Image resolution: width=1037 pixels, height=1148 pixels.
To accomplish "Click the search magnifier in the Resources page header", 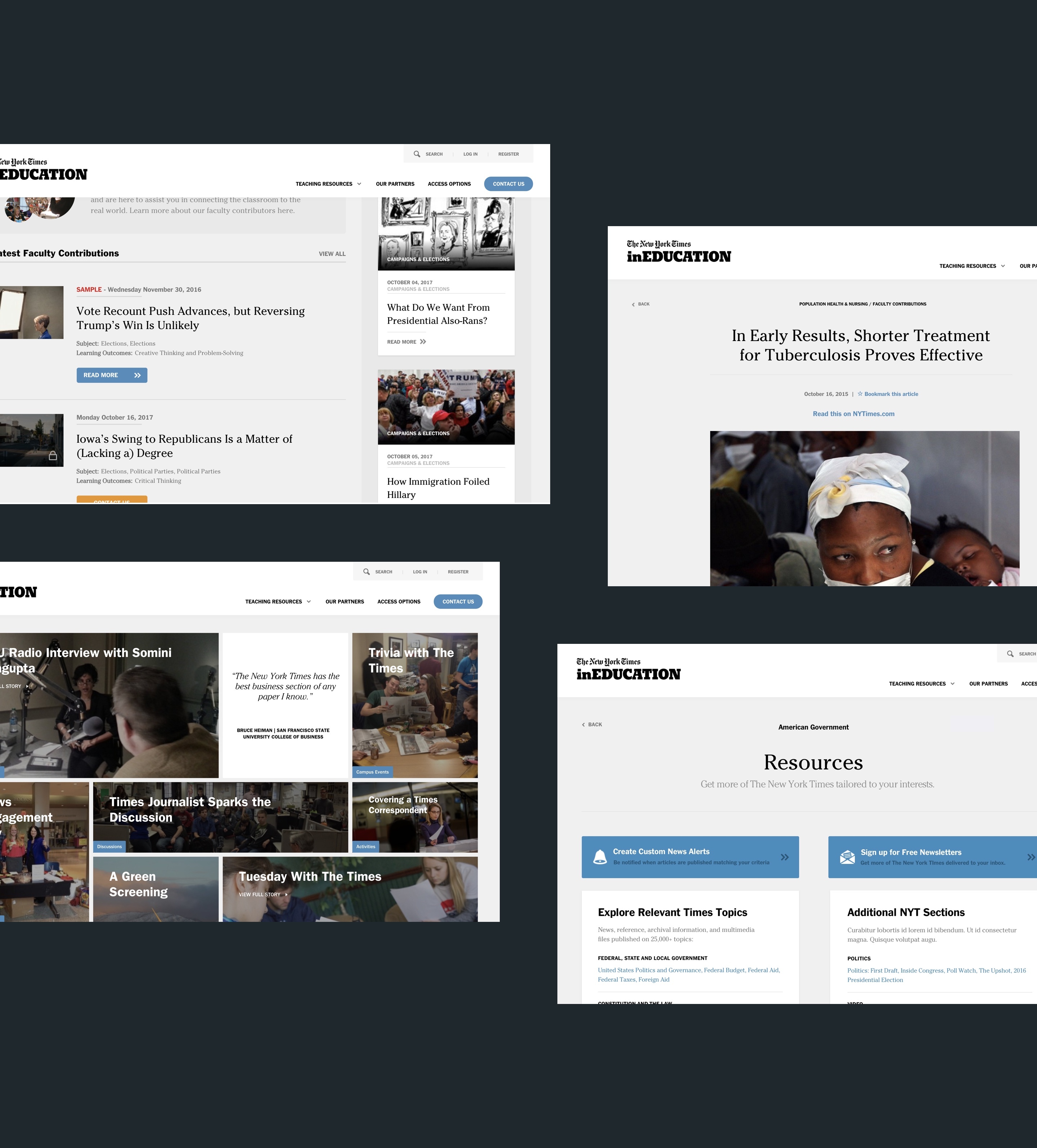I will [1010, 654].
